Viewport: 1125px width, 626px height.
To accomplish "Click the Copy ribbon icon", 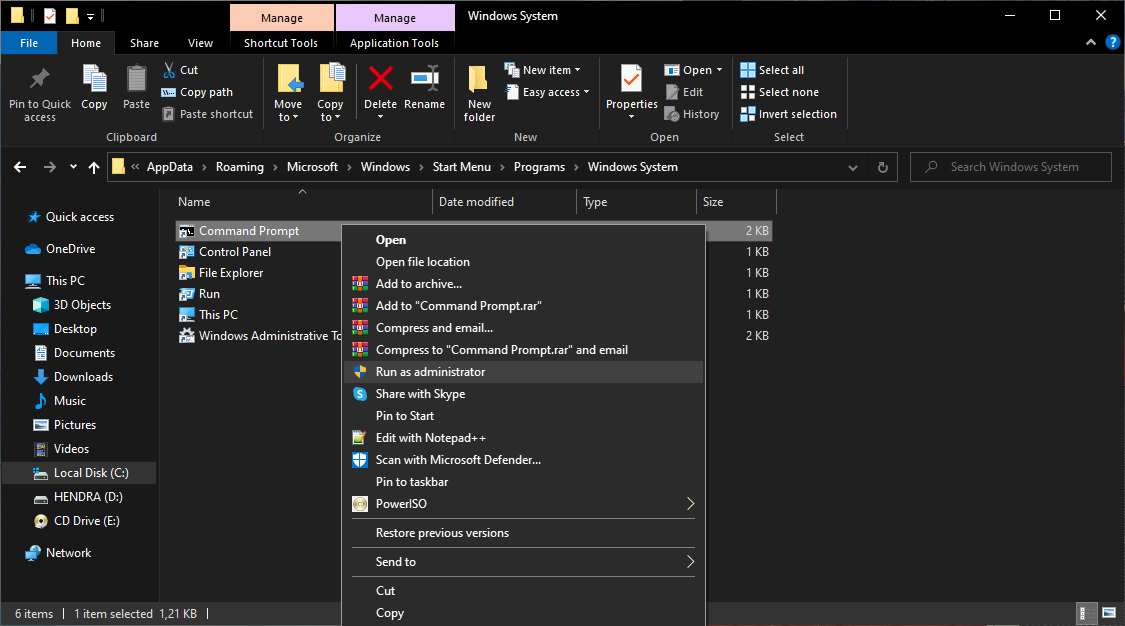I will point(94,79).
